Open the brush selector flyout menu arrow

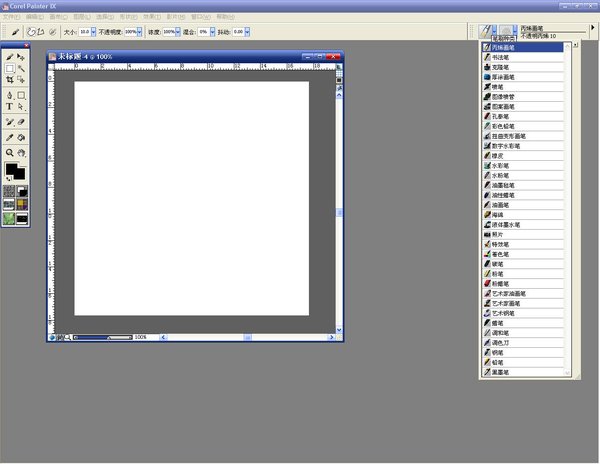coord(593,28)
